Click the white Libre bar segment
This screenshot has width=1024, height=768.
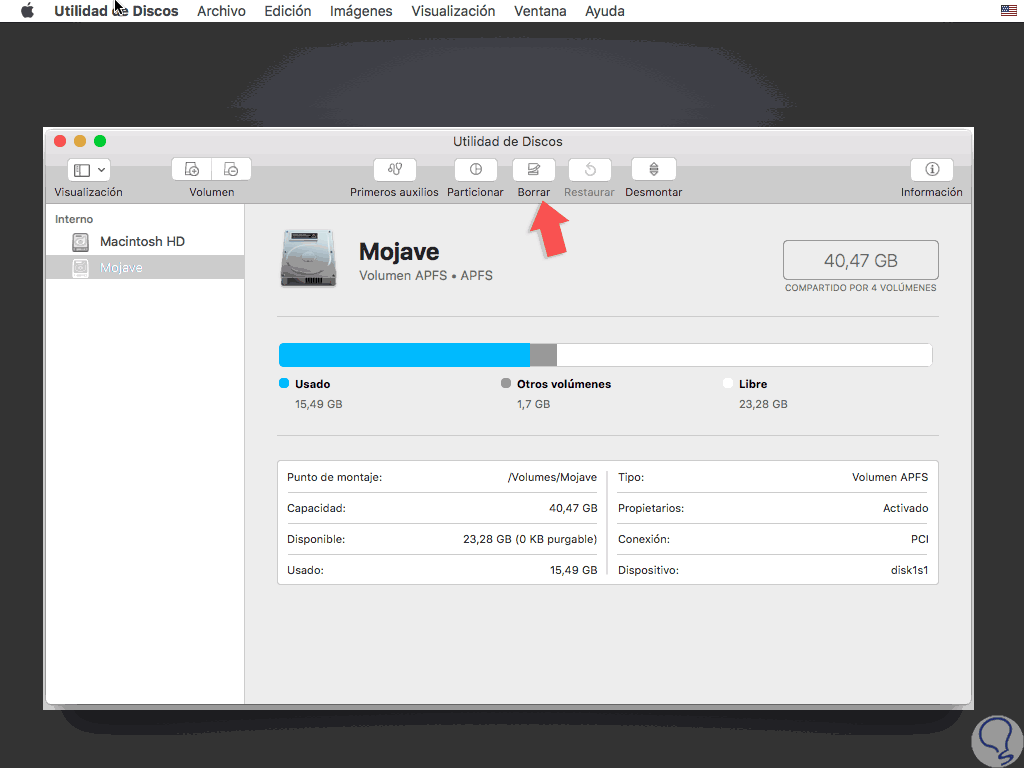pos(744,355)
